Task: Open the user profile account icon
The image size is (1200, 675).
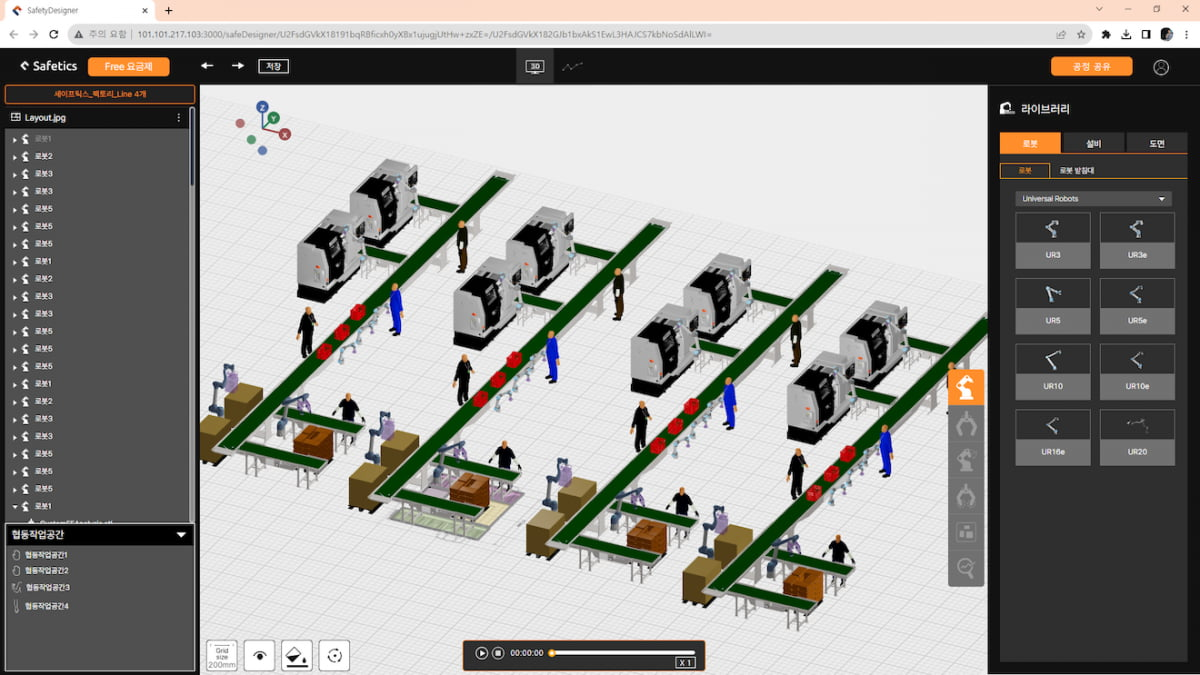Action: (x=1160, y=67)
